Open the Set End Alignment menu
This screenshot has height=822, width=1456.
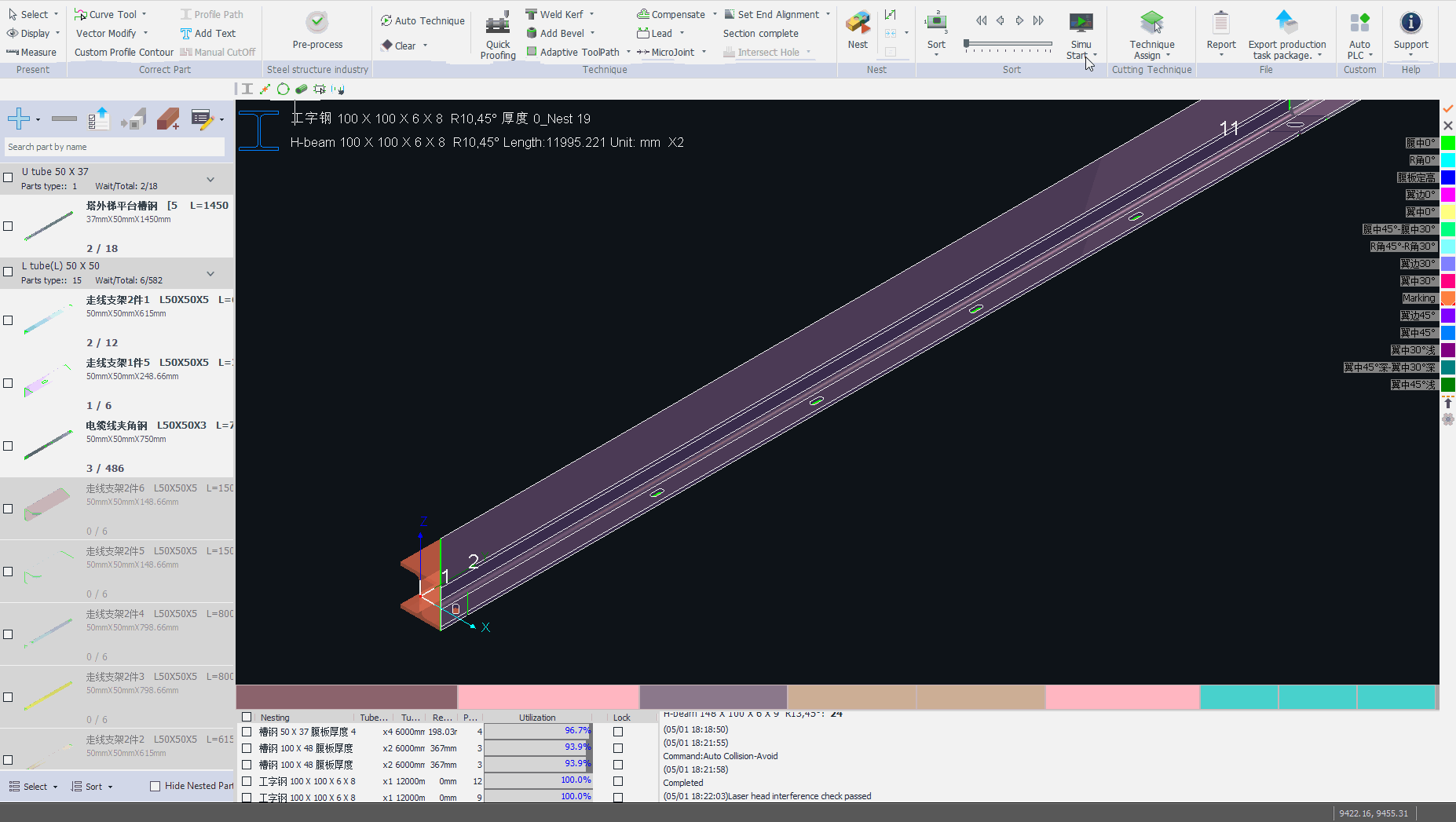[777, 14]
